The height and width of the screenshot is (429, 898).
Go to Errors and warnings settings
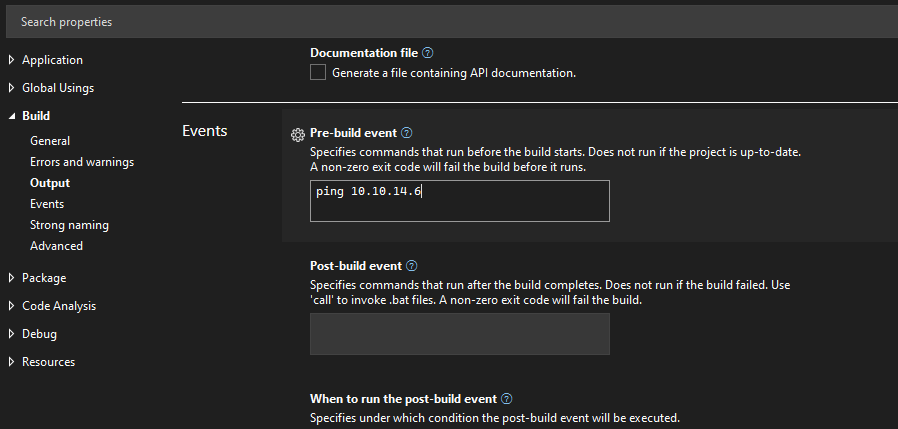click(82, 162)
